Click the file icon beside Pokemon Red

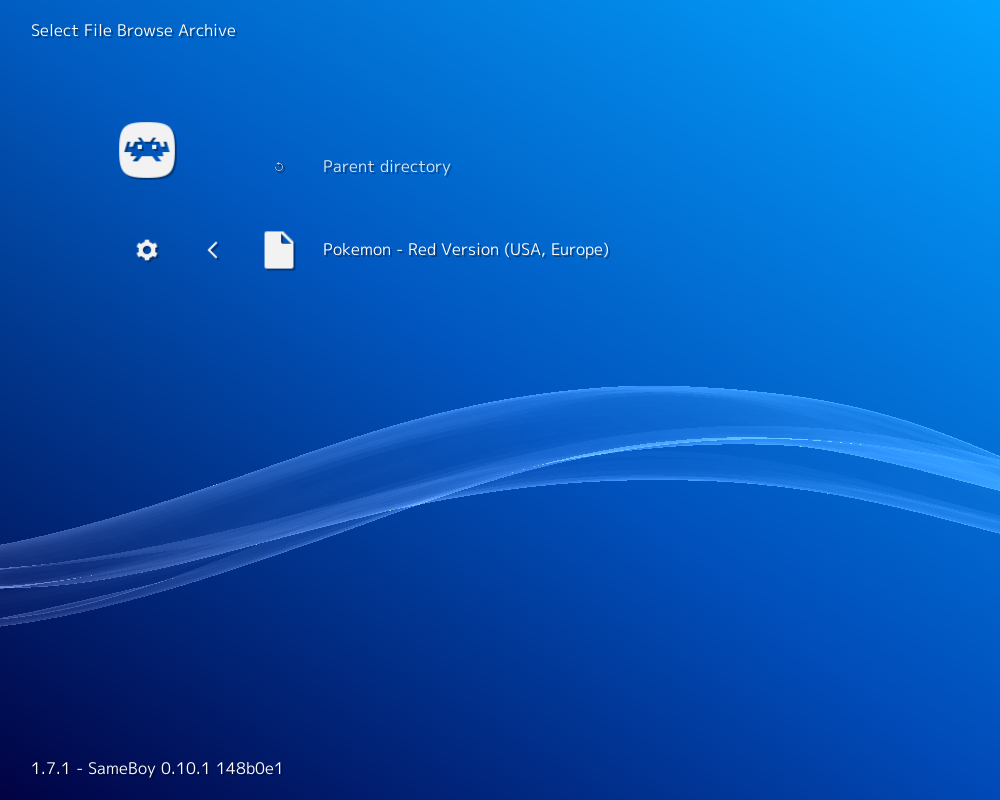tap(279, 249)
